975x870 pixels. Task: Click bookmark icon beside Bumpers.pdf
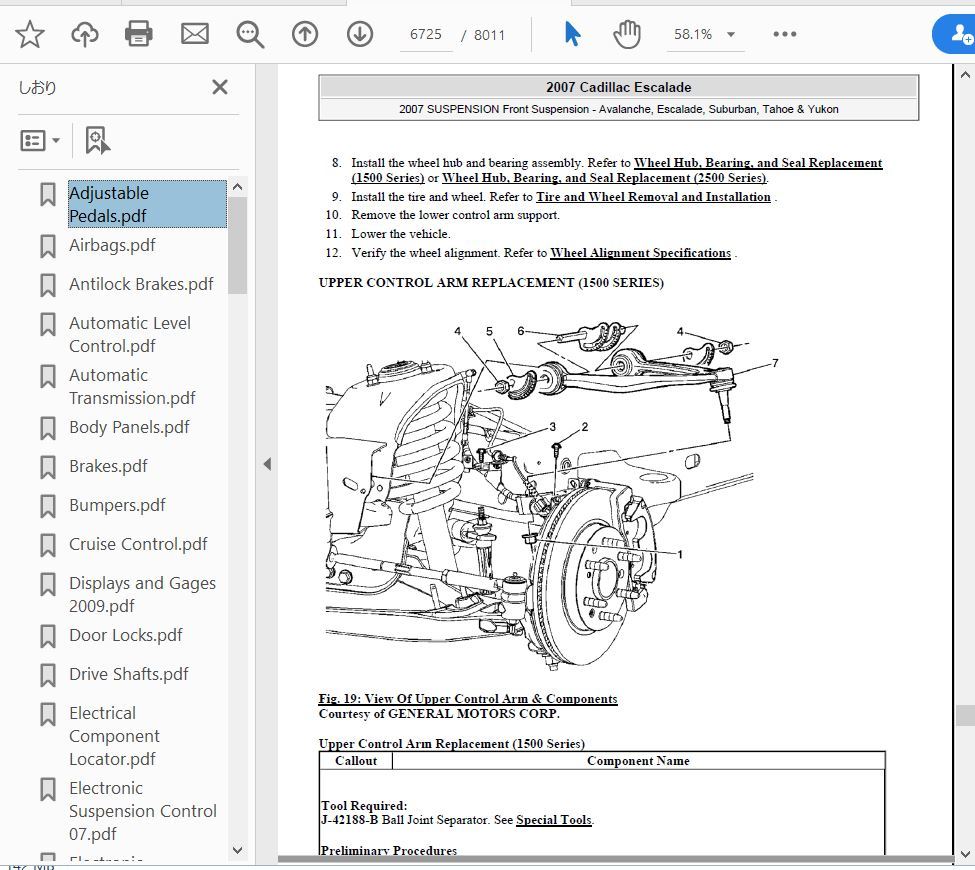pos(48,506)
